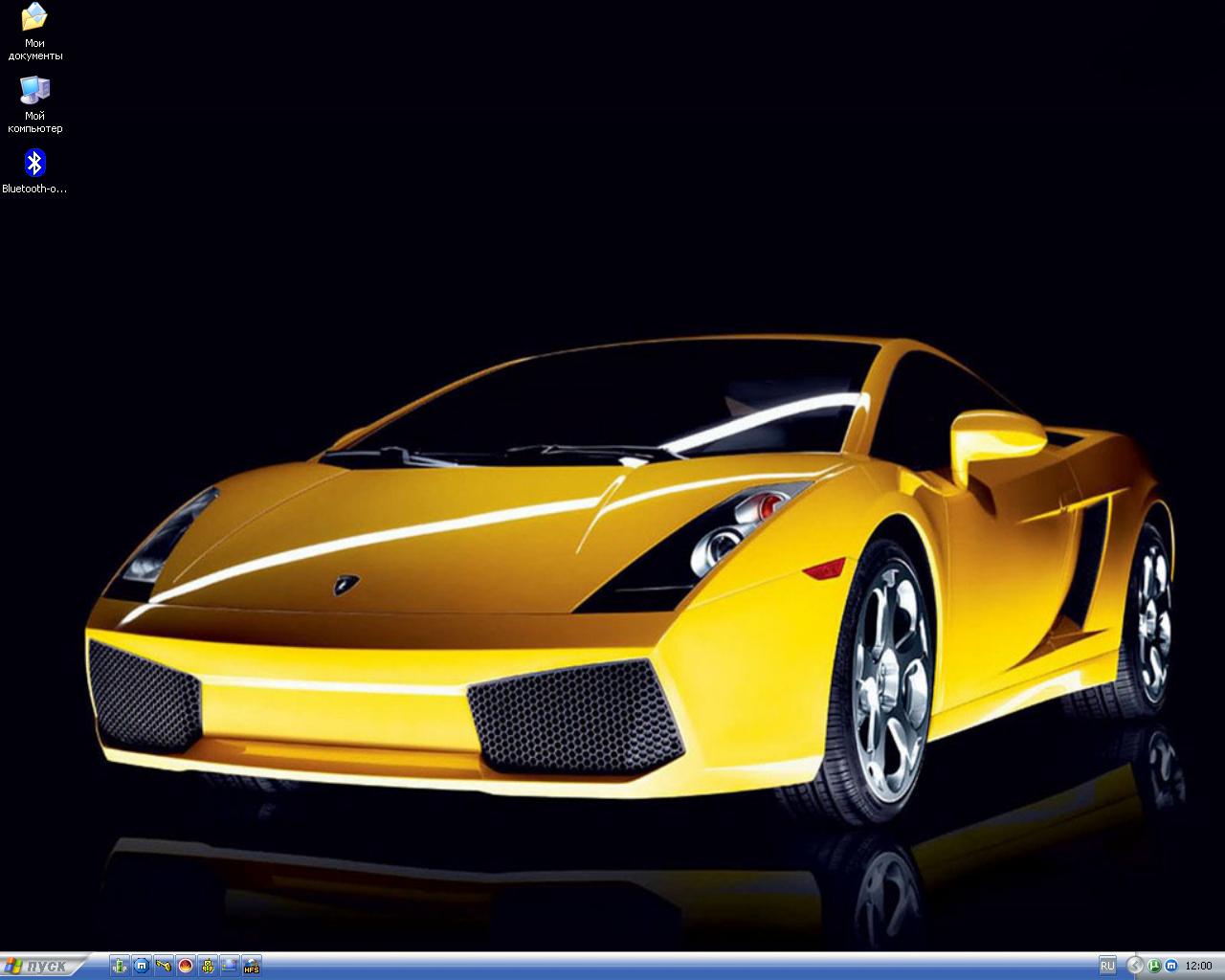The width and height of the screenshot is (1225, 980).
Task: Select the Мой компьютер desktop icon
Action: coord(34,104)
